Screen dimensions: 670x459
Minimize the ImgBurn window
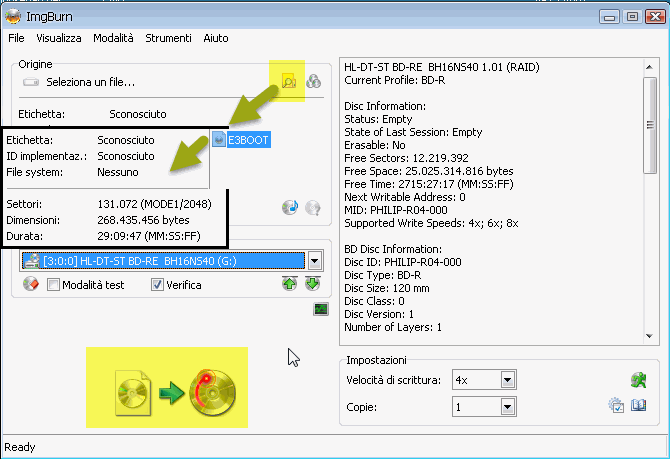(609, 17)
